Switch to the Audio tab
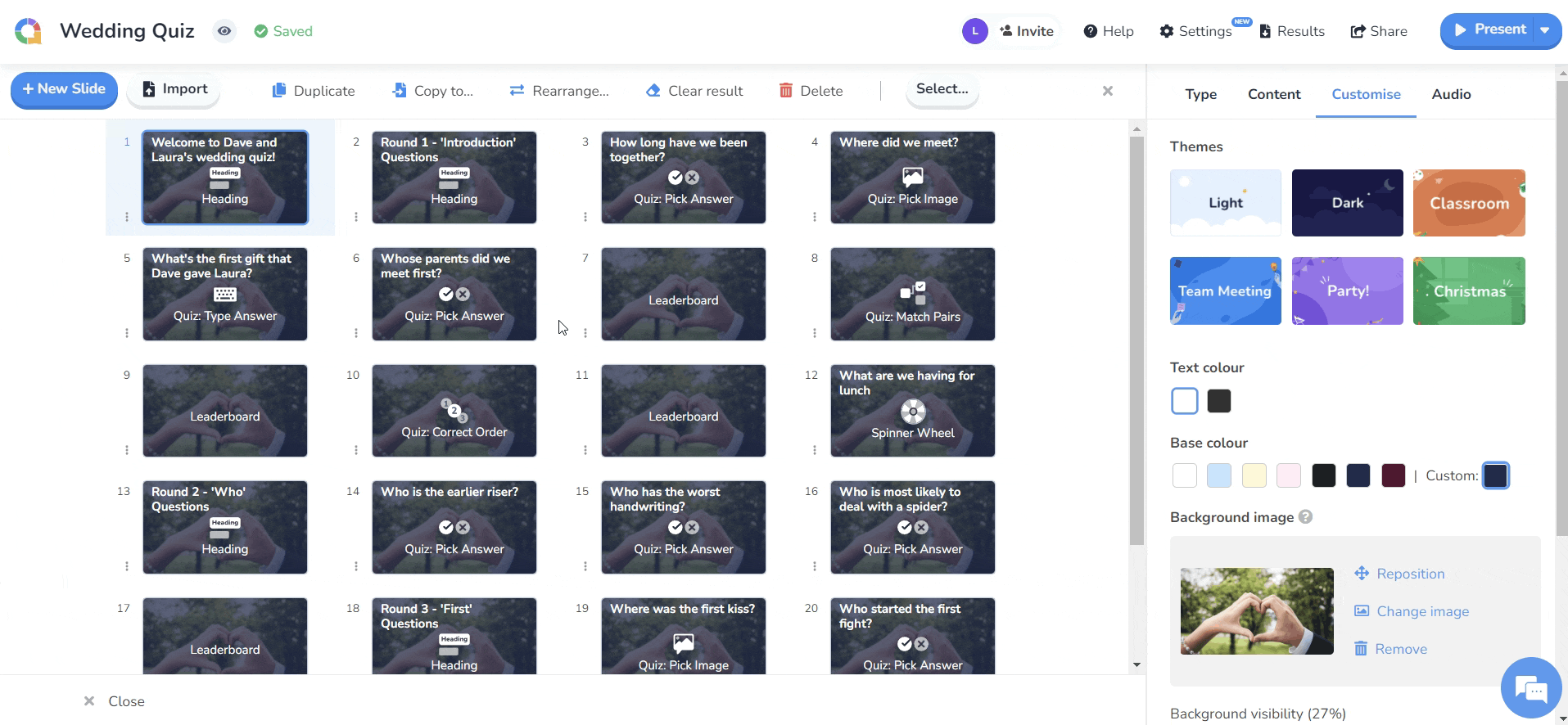This screenshot has height=725, width=1568. tap(1451, 94)
